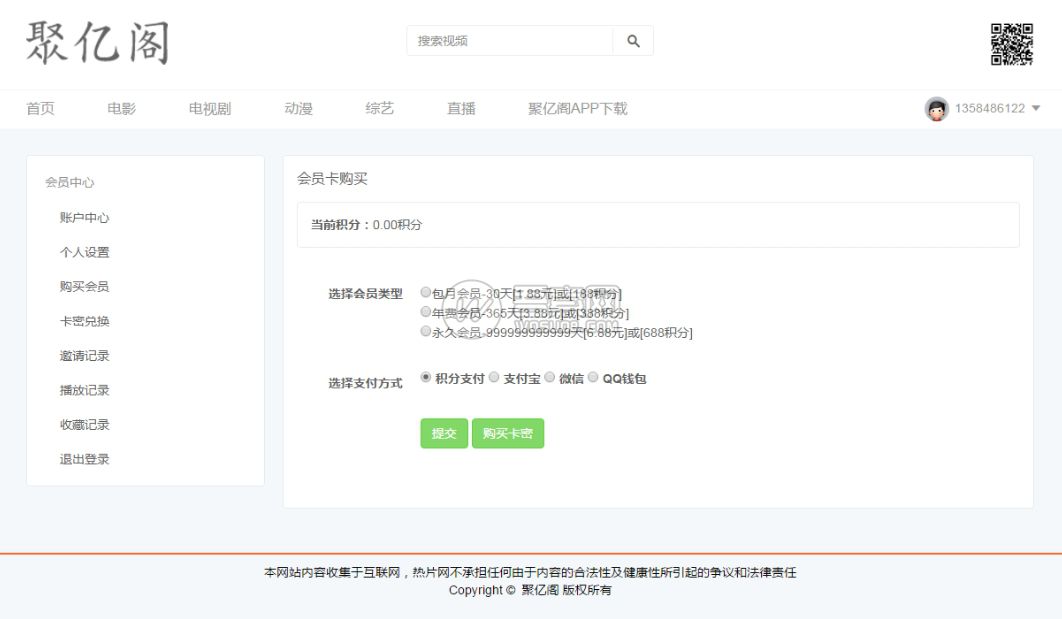
Task: Click the search magnifier icon
Action: pyautogui.click(x=634, y=41)
